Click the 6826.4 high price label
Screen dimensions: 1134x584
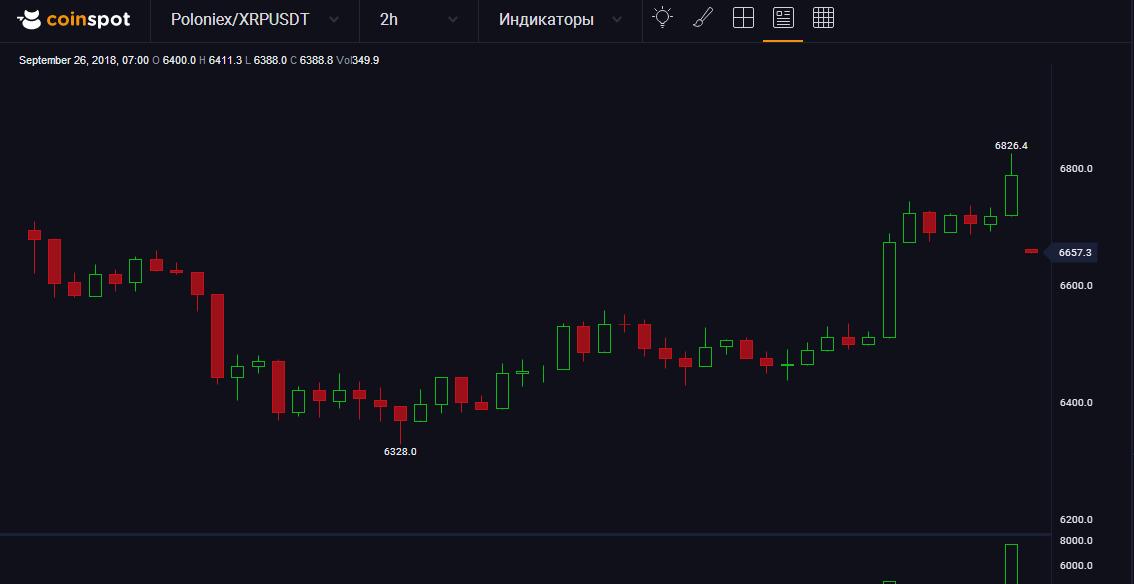pos(1011,146)
